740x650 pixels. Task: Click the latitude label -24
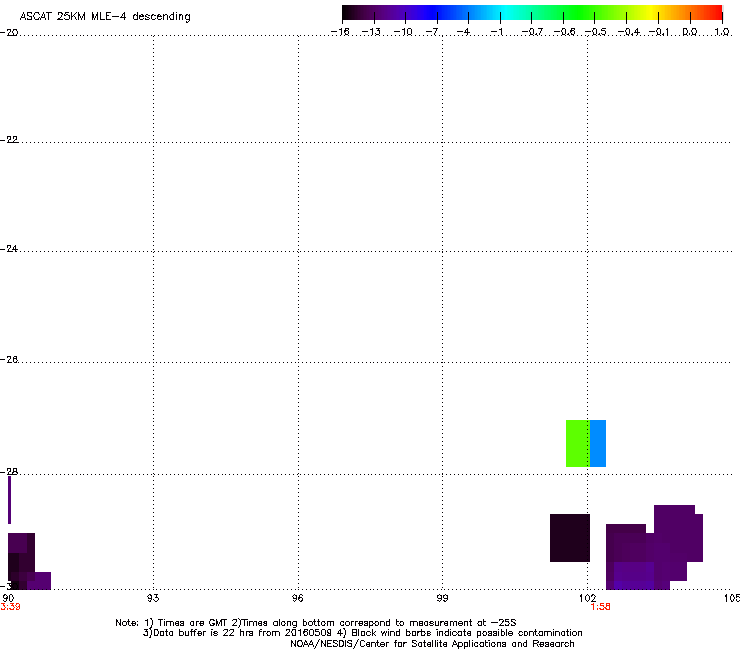(x=9, y=248)
